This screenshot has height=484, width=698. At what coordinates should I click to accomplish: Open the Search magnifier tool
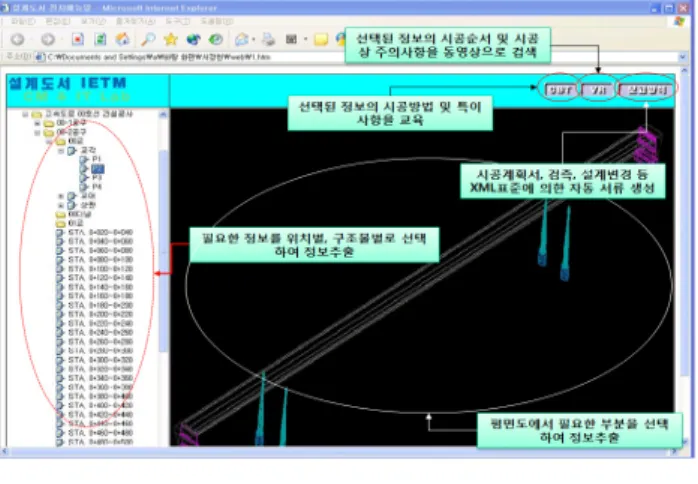[x=148, y=40]
